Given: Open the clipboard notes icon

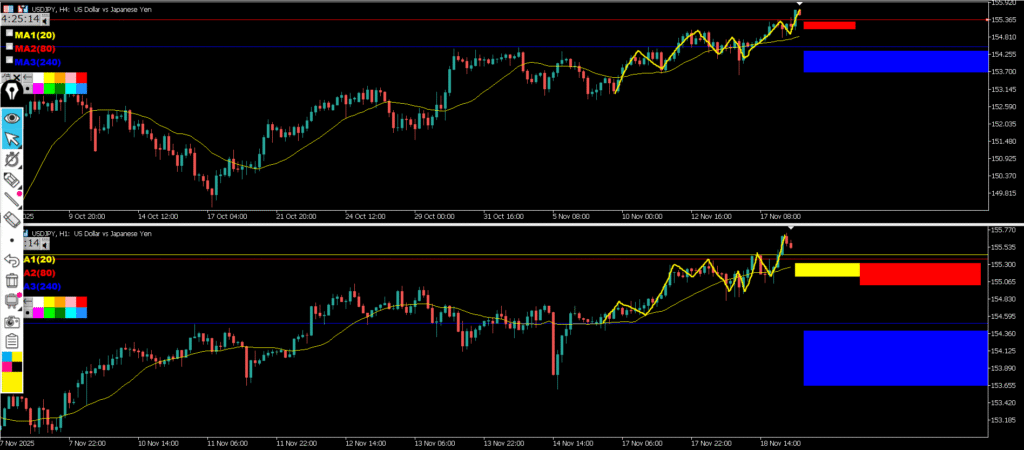Looking at the screenshot, I should [13, 341].
